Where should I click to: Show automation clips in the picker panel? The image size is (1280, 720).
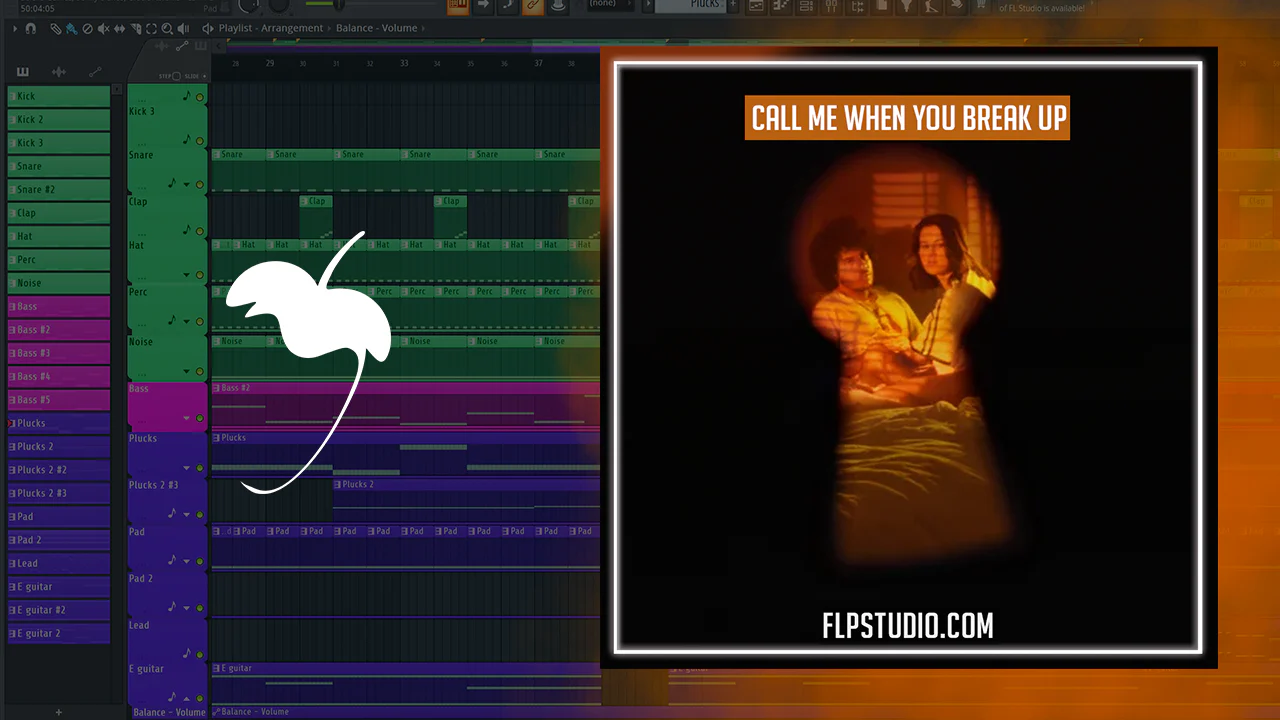pos(95,72)
